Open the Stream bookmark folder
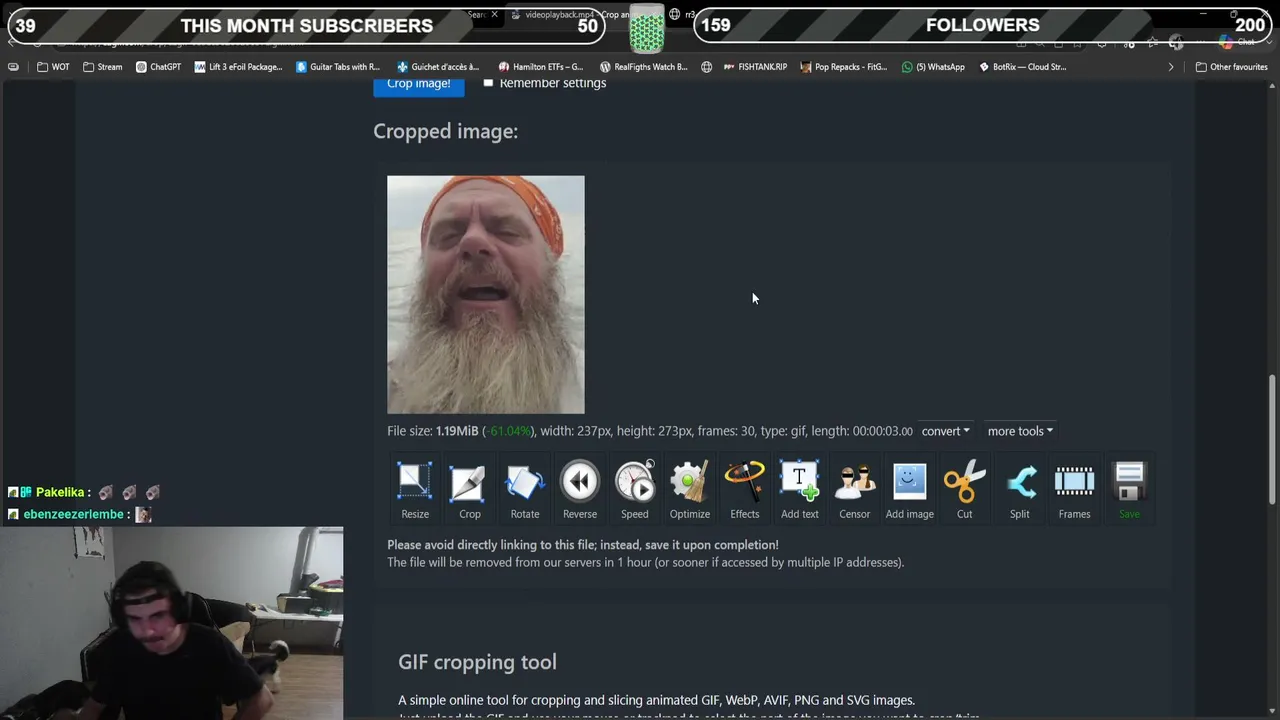 pos(103,67)
